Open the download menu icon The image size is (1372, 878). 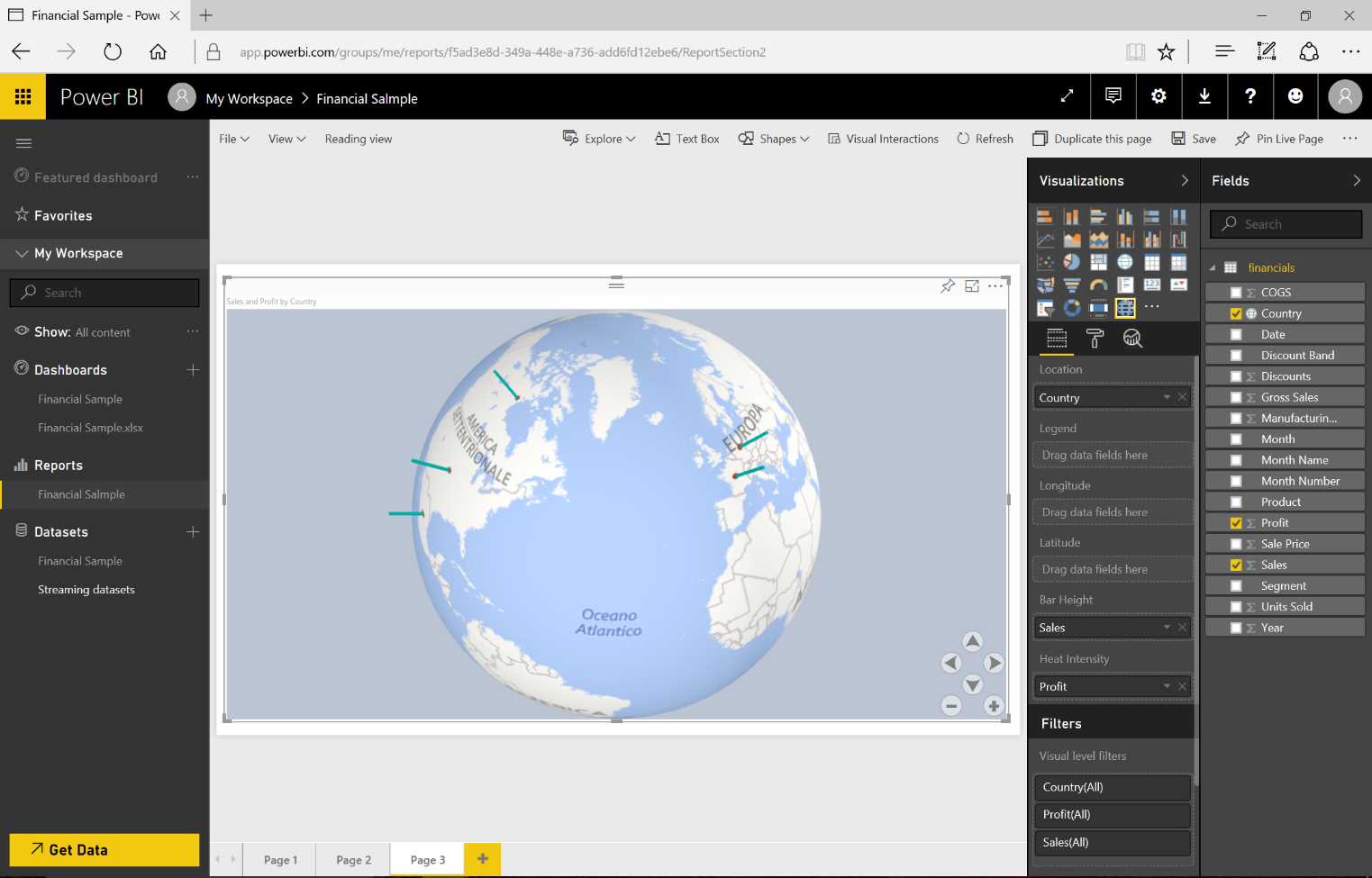coord(1204,96)
